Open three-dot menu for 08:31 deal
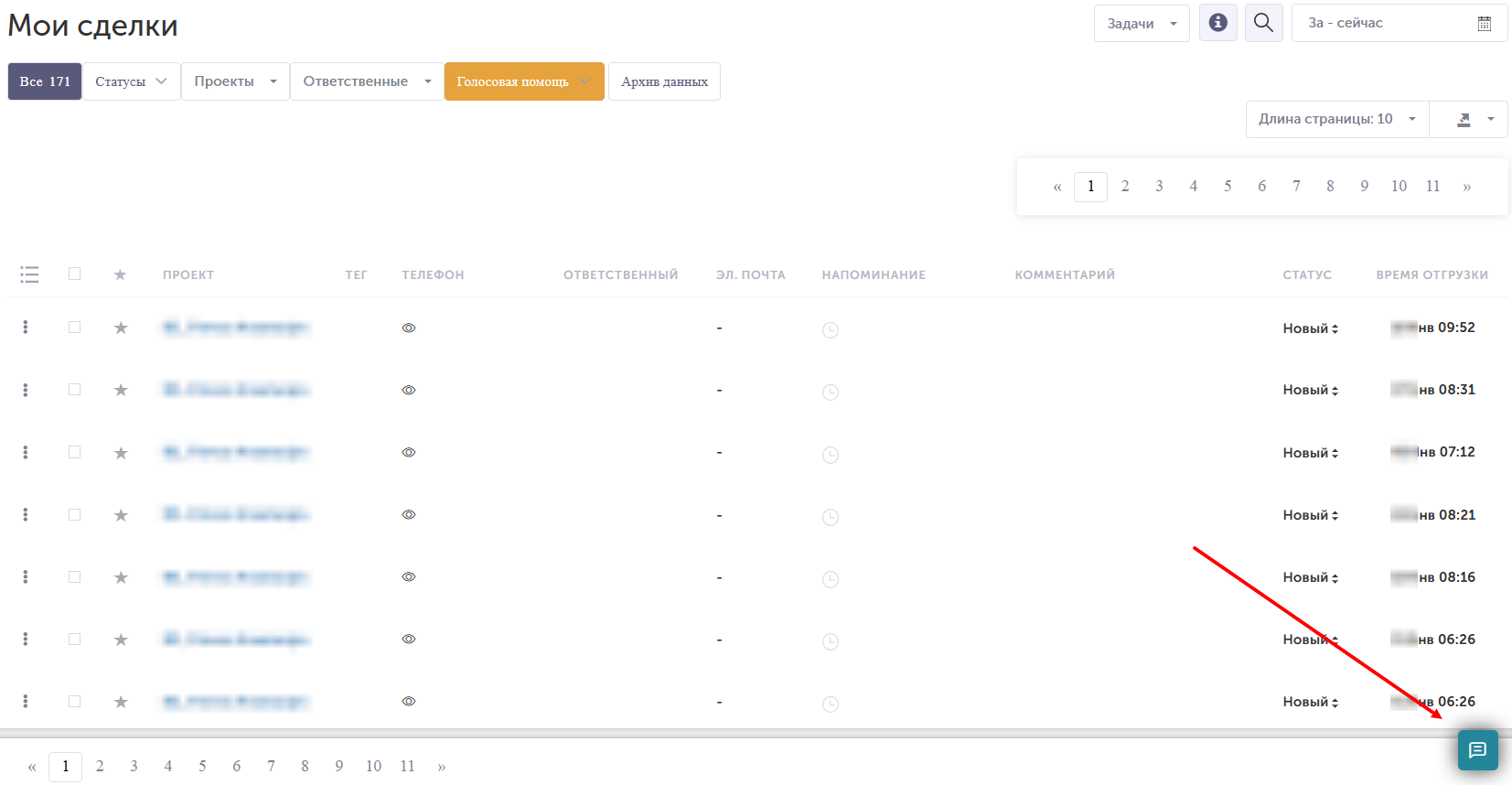Viewport: 1512px width, 785px height. (26, 390)
